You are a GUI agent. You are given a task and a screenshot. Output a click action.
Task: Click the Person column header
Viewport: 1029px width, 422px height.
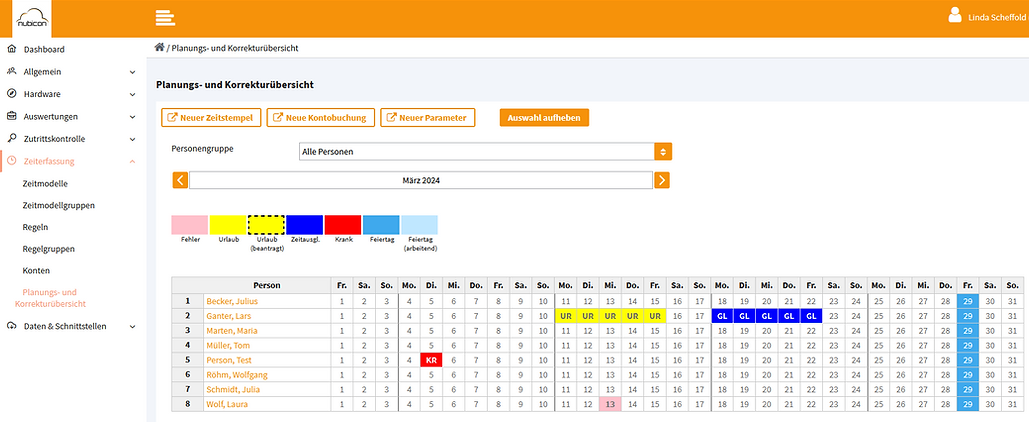[267, 285]
